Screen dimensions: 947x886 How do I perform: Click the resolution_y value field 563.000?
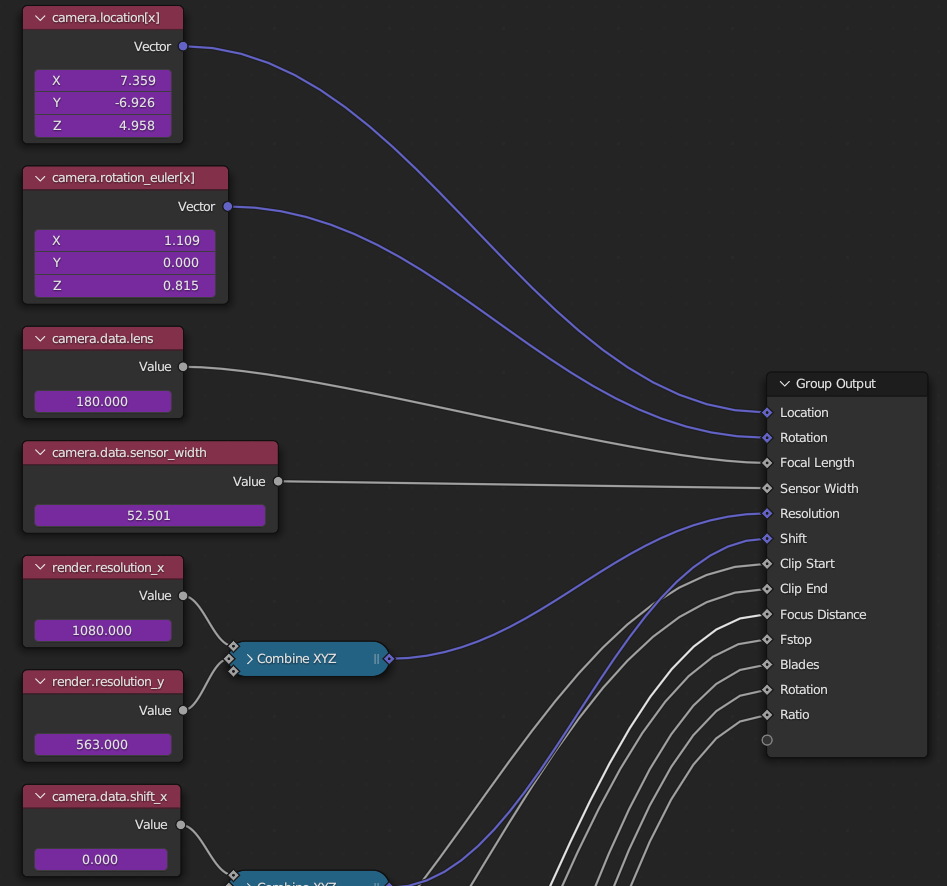tap(103, 745)
